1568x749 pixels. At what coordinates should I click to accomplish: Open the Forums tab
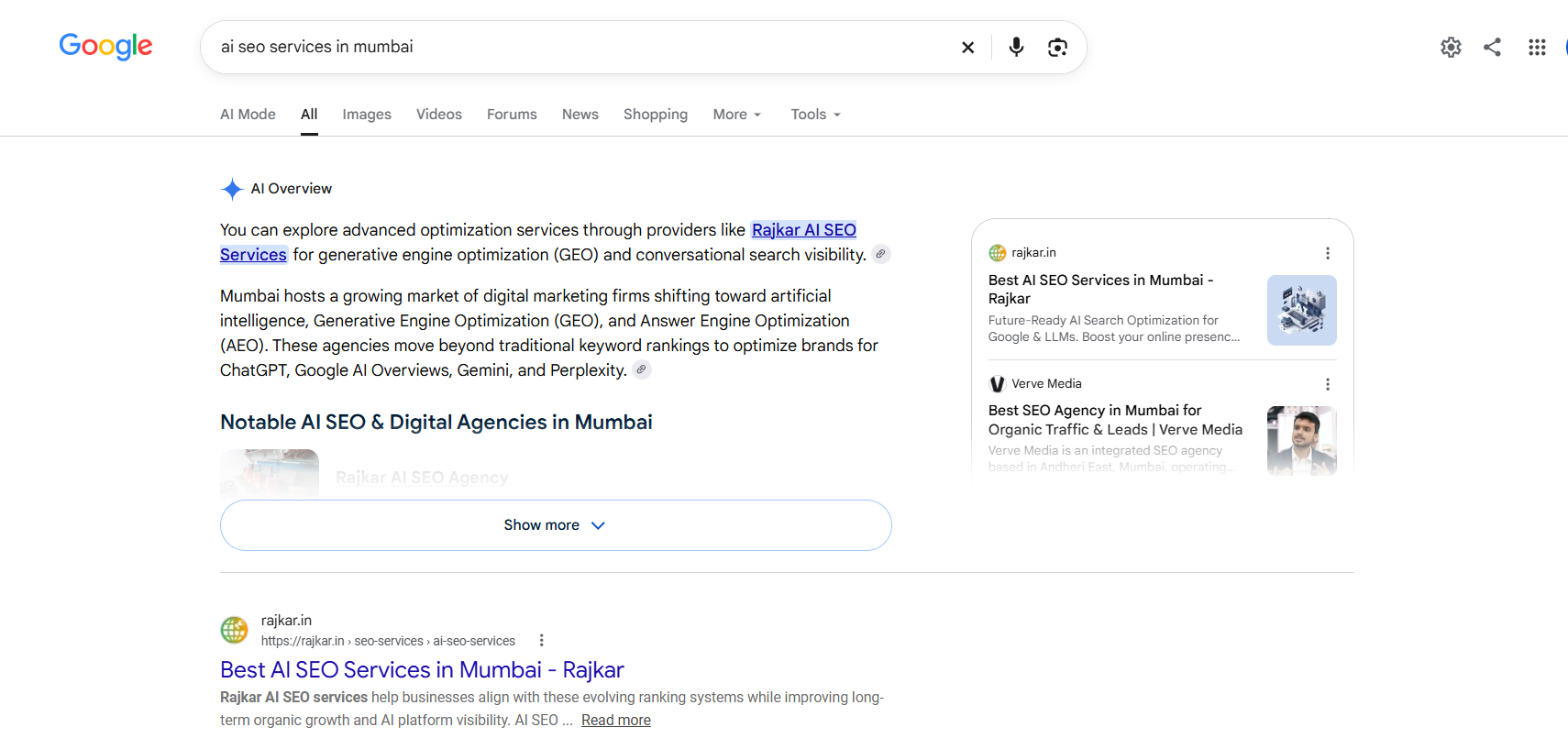click(x=512, y=115)
